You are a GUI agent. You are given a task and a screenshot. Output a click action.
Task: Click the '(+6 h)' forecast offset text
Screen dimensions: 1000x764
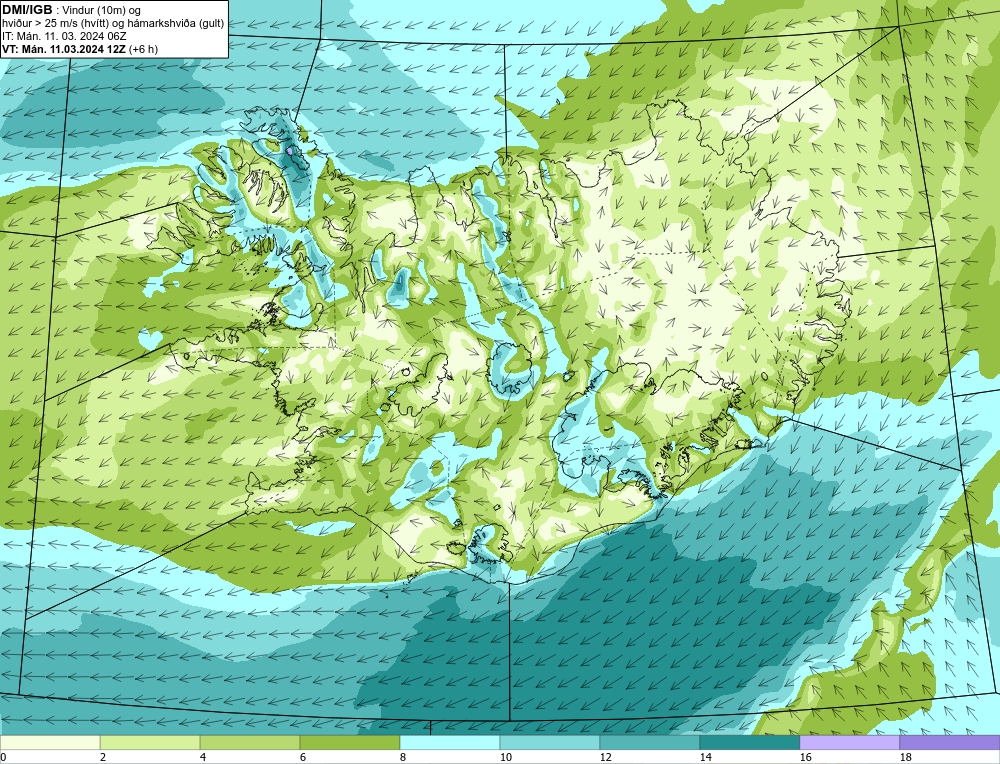coord(143,49)
